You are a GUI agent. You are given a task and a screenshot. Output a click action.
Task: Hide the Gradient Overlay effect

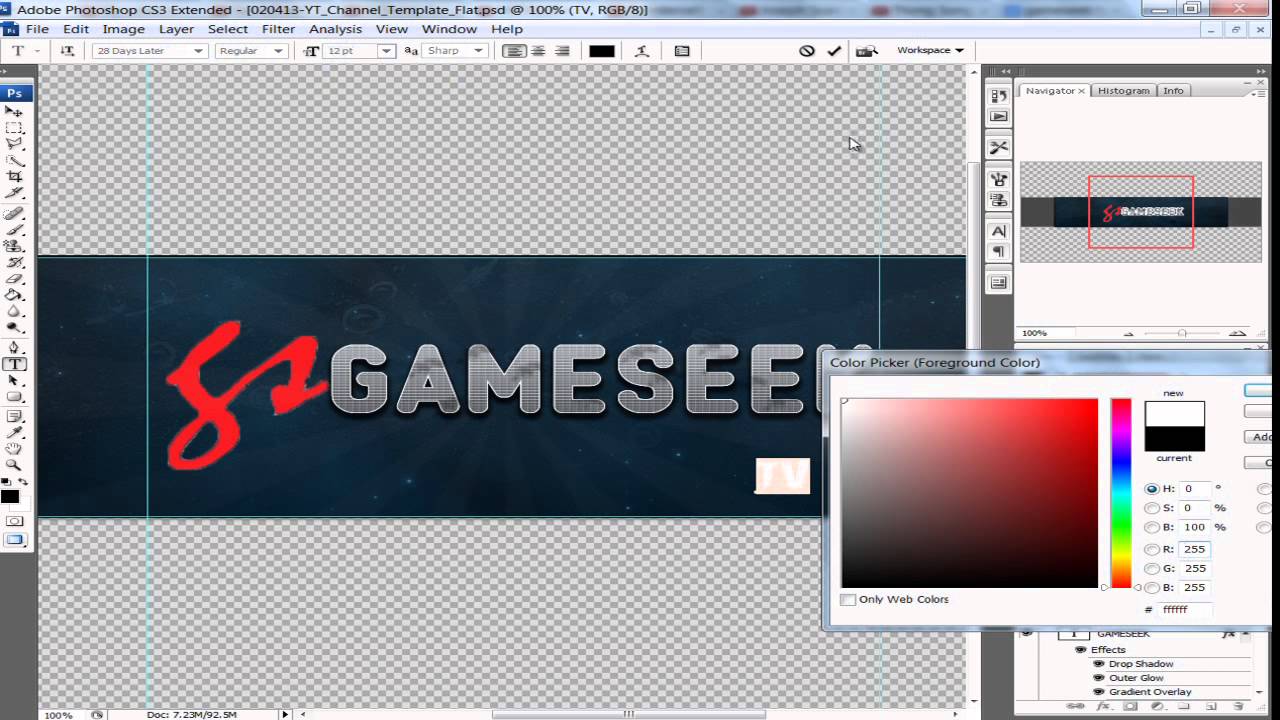tap(1099, 692)
